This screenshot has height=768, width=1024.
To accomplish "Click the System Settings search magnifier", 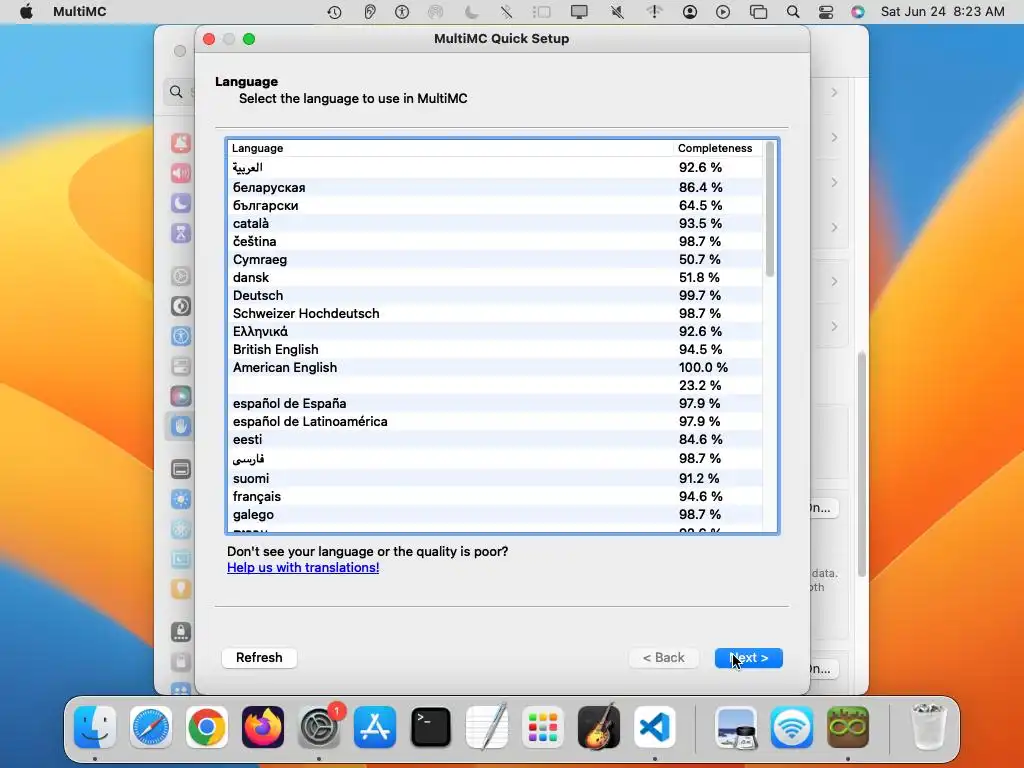I will tap(176, 92).
